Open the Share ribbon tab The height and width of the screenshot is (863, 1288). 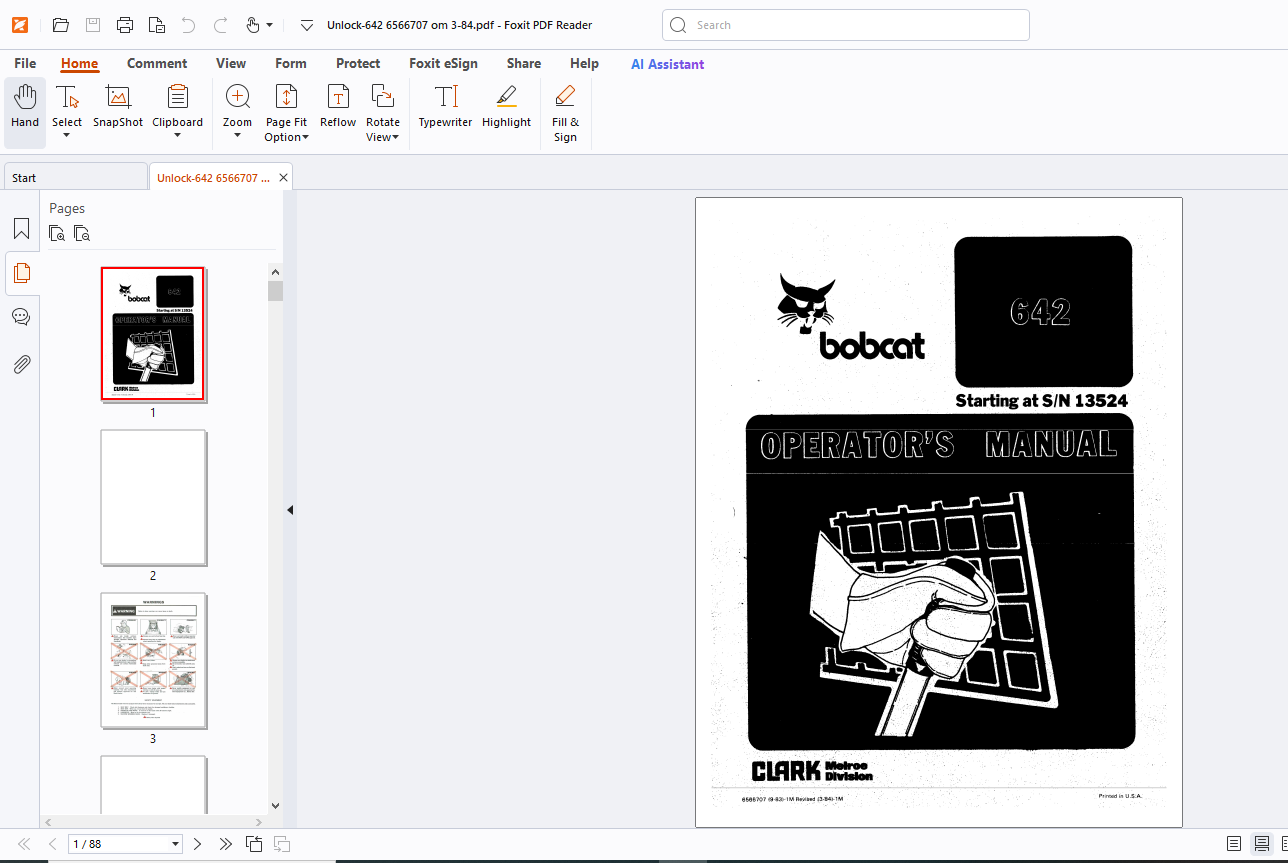524,63
